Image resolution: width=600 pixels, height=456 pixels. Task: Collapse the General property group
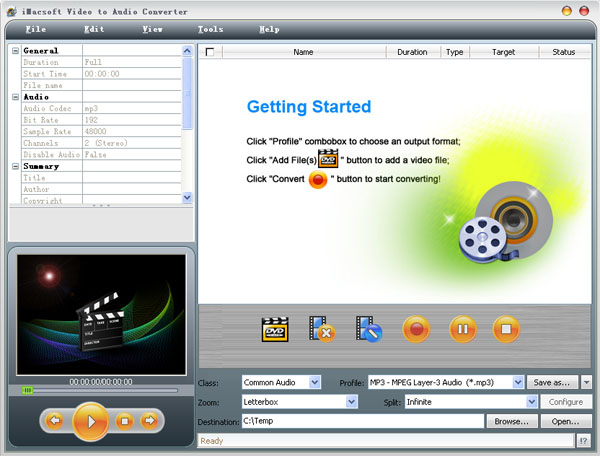pos(15,50)
